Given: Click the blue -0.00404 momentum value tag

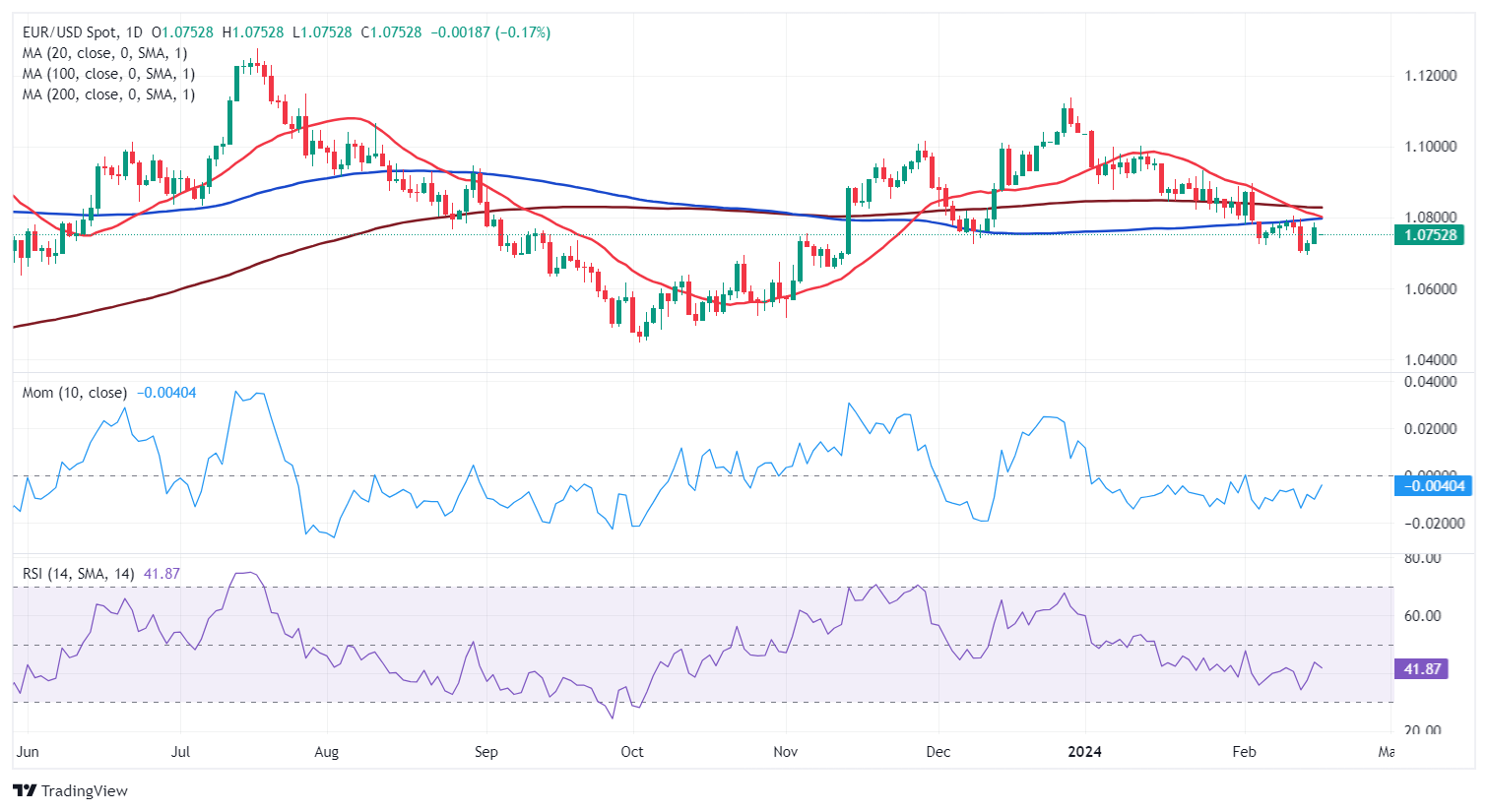Looking at the screenshot, I should [1433, 485].
